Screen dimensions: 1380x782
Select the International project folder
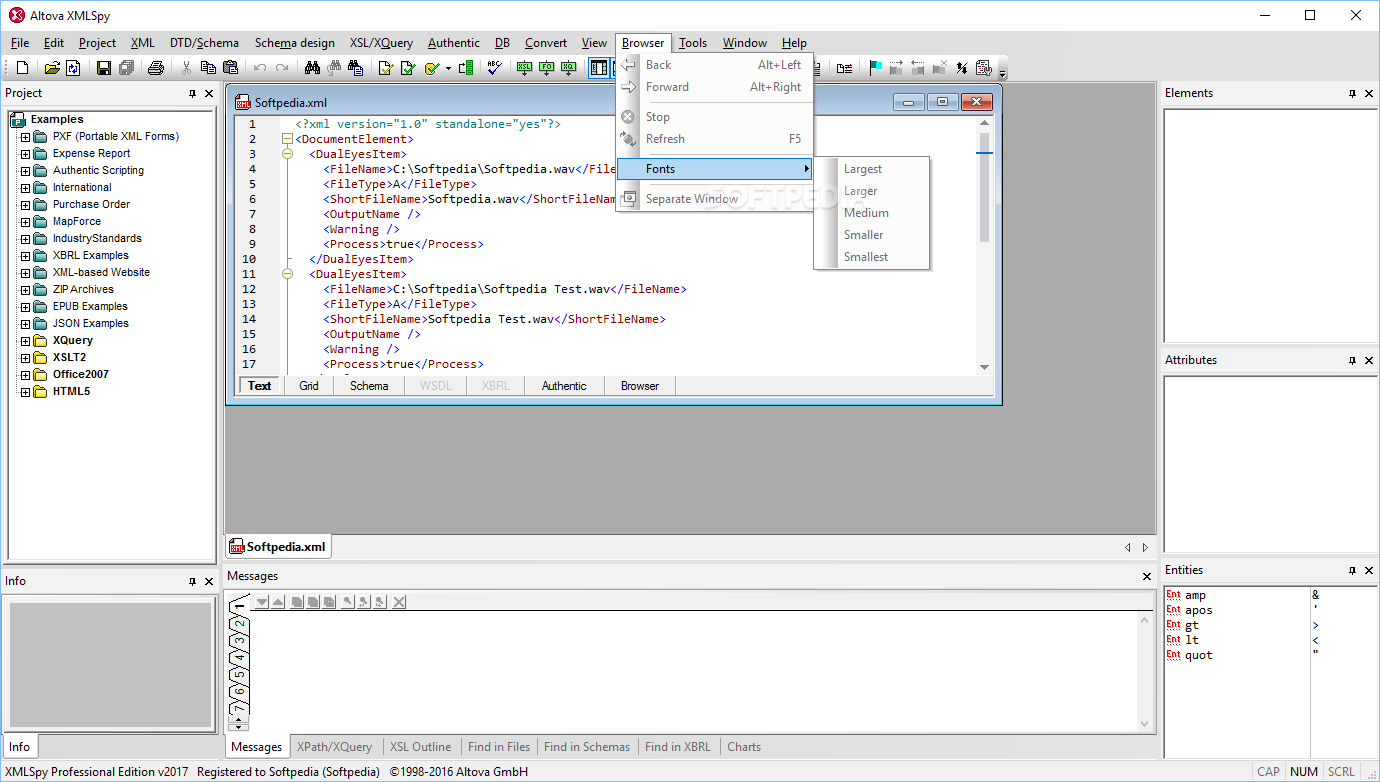tap(82, 188)
